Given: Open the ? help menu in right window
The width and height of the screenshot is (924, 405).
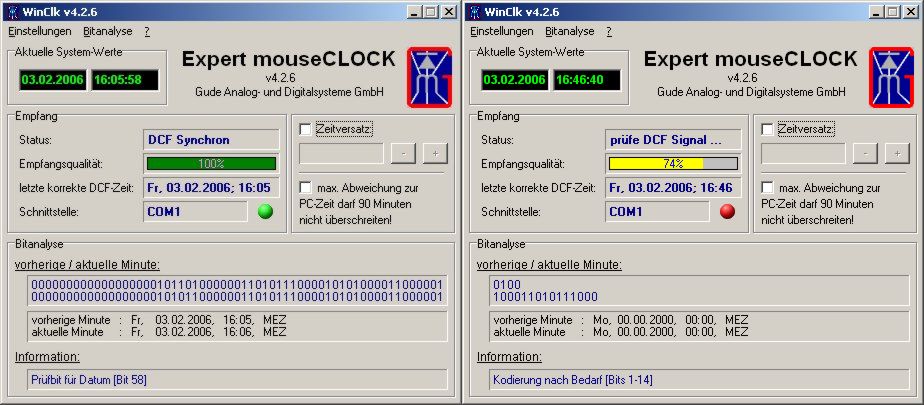Looking at the screenshot, I should 609,31.
